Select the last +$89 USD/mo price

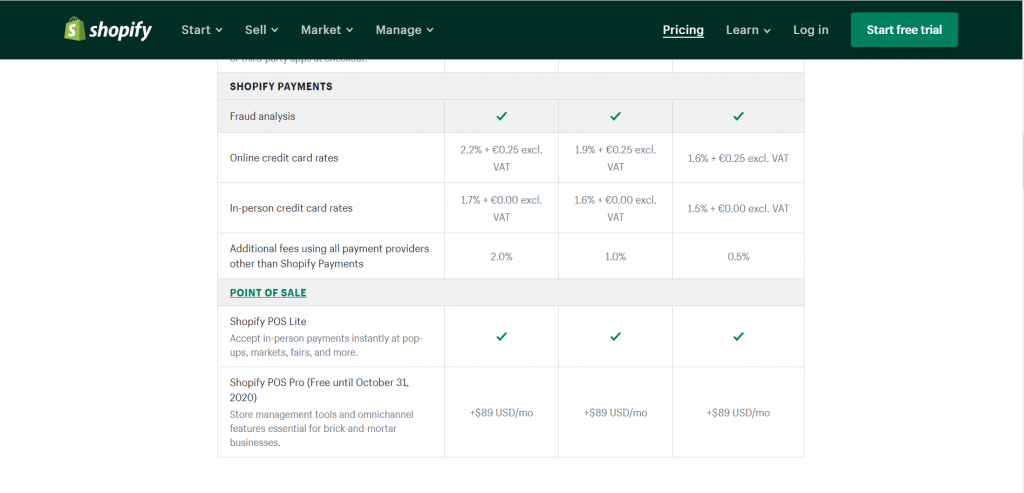pyautogui.click(x=738, y=413)
